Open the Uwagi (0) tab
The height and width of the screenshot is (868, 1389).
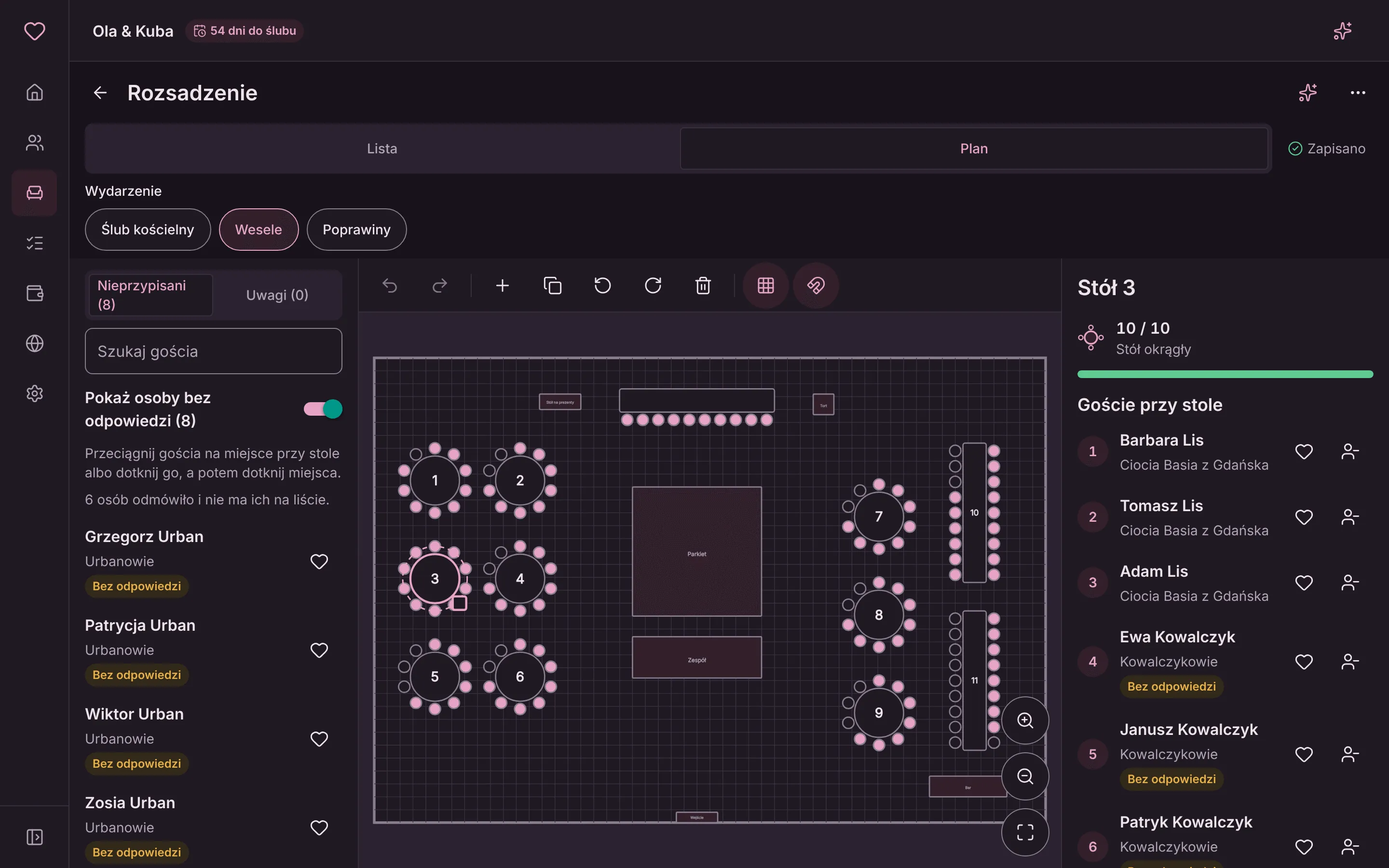(x=277, y=295)
